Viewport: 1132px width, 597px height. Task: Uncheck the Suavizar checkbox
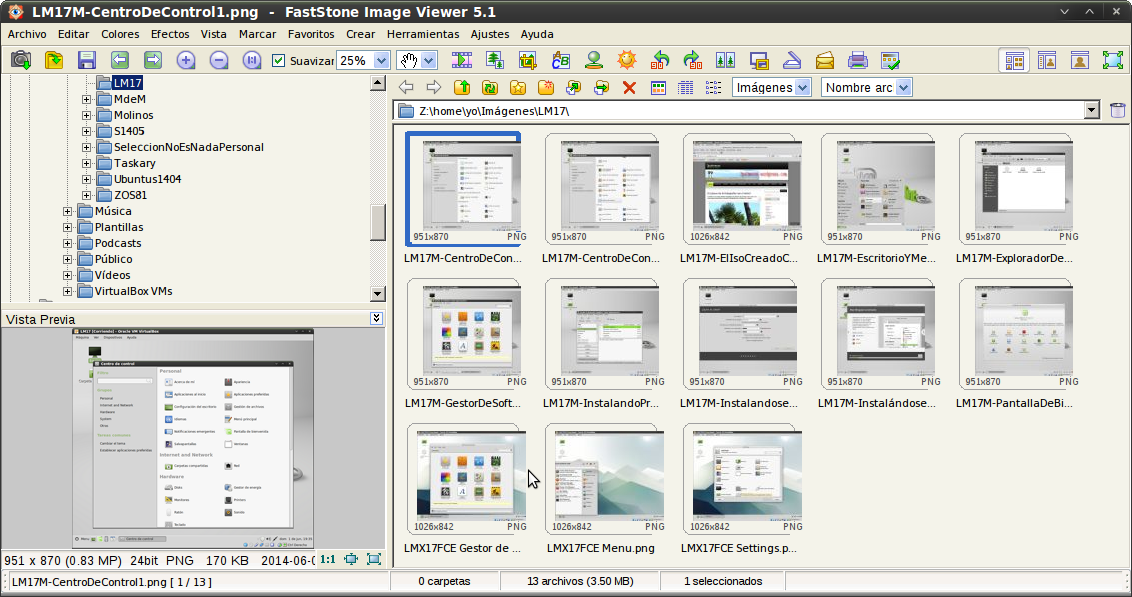(x=279, y=61)
